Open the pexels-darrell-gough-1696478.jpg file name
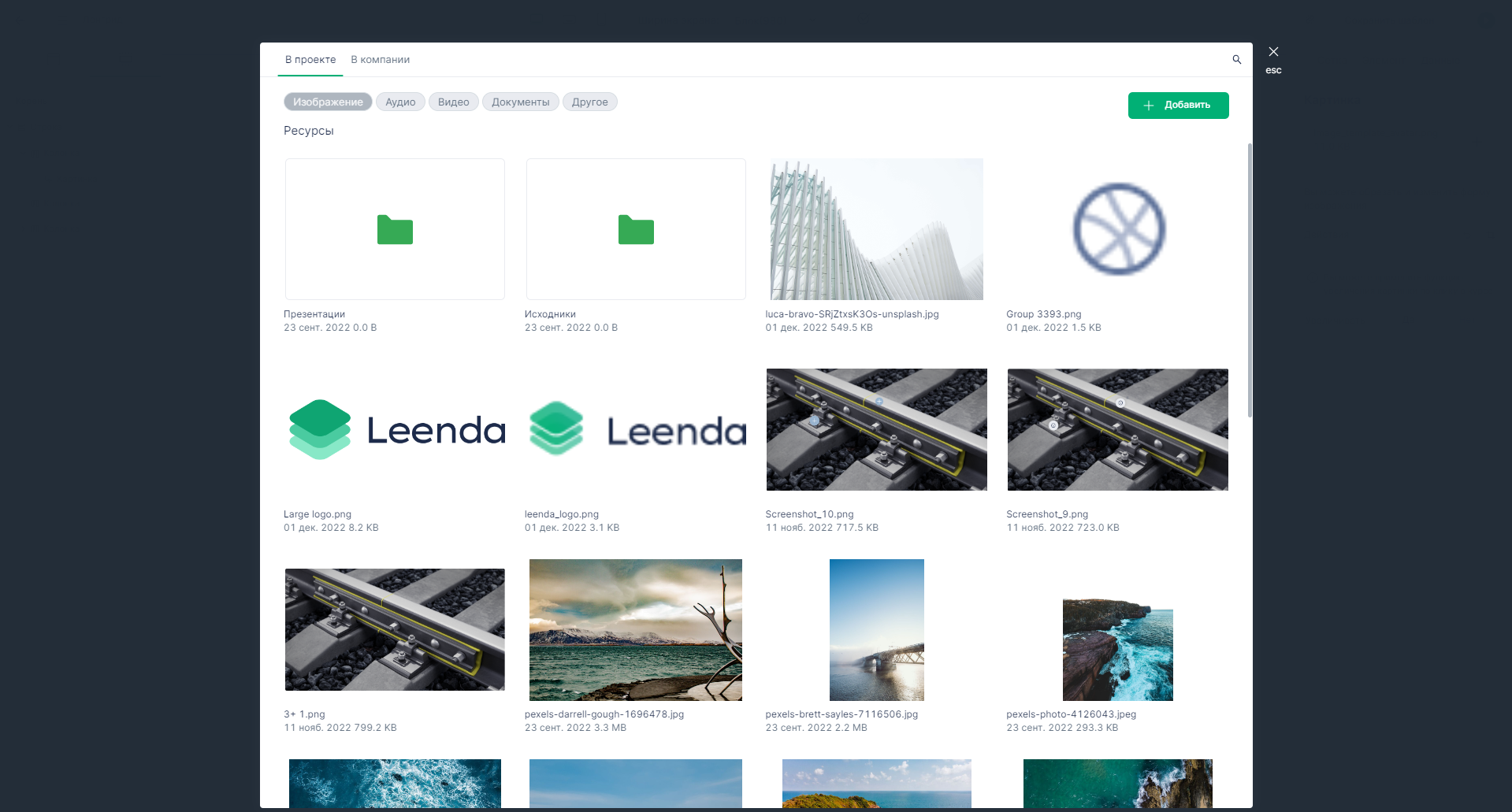The image size is (1512, 812). [604, 714]
